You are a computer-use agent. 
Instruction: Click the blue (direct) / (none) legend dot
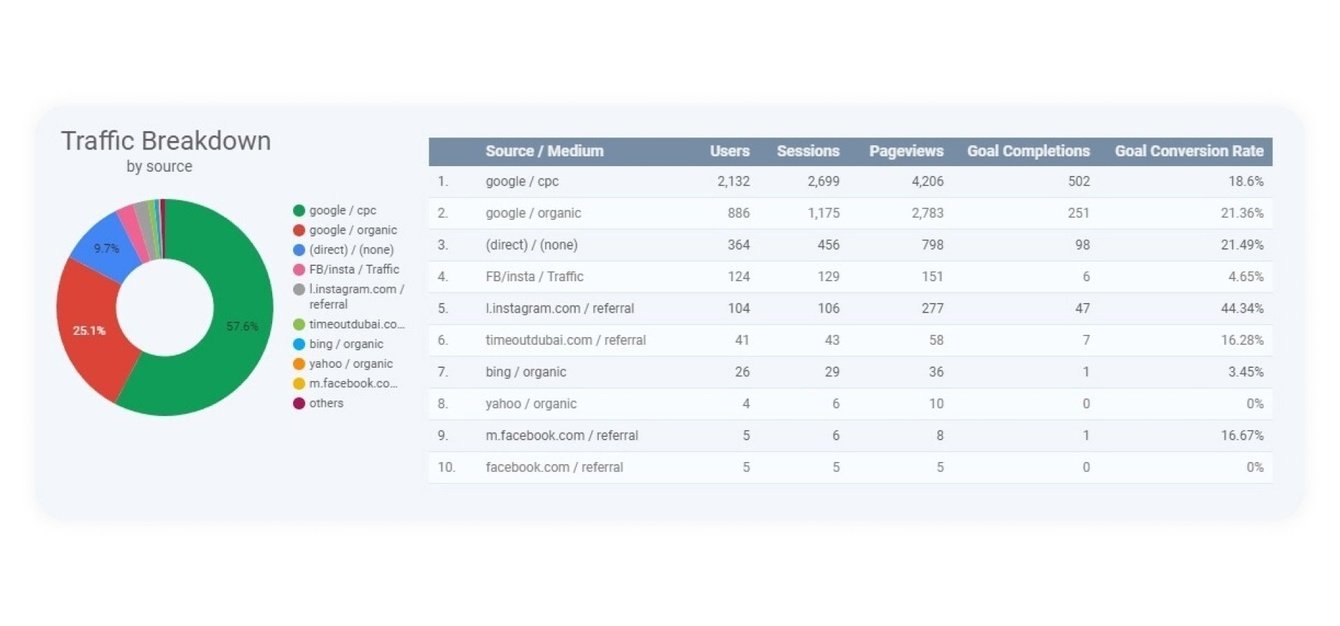coord(298,250)
